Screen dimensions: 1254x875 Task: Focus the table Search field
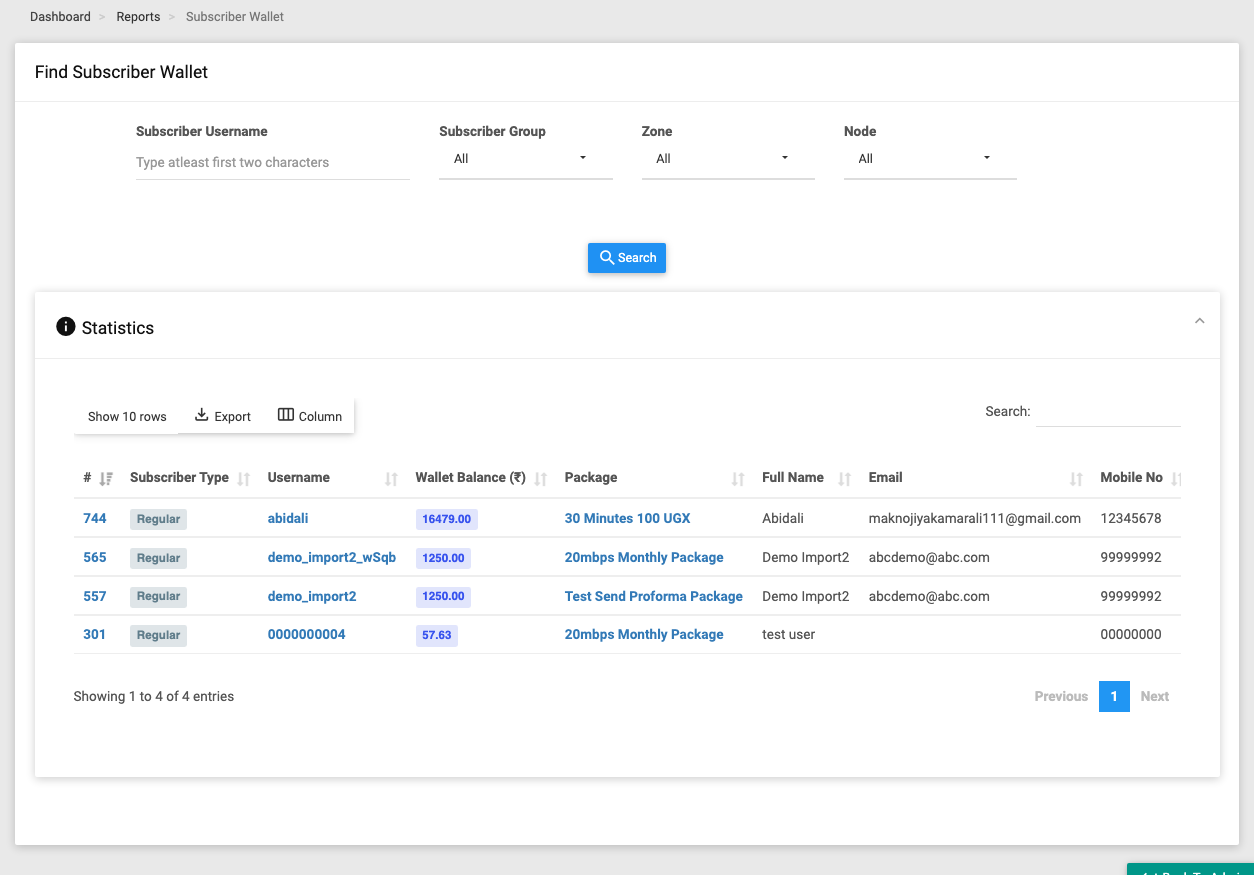(1108, 412)
